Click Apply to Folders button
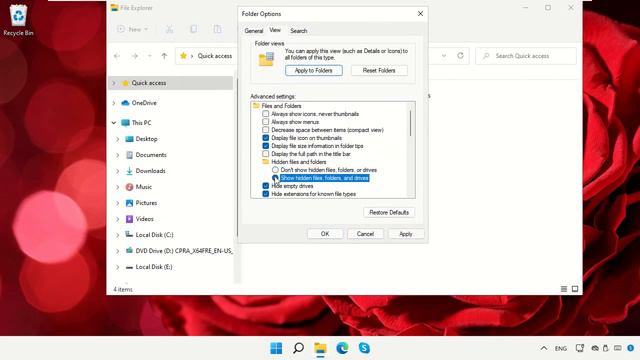 tap(313, 71)
